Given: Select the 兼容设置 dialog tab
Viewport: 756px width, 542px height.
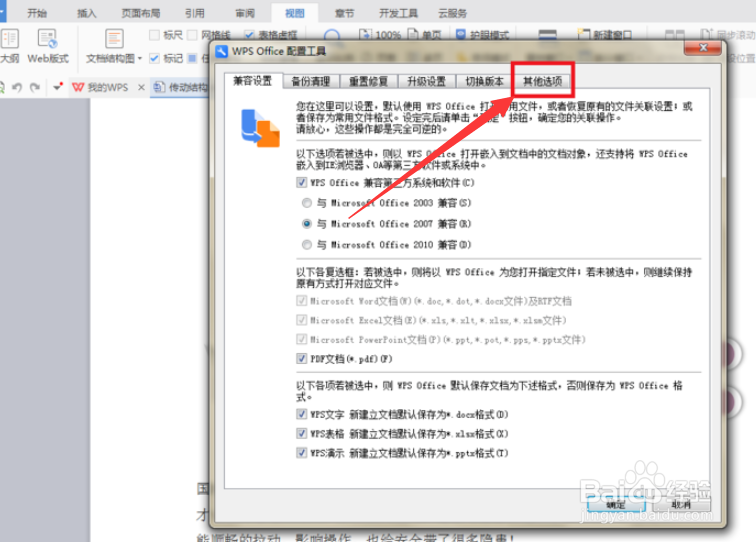Looking at the screenshot, I should (x=253, y=81).
